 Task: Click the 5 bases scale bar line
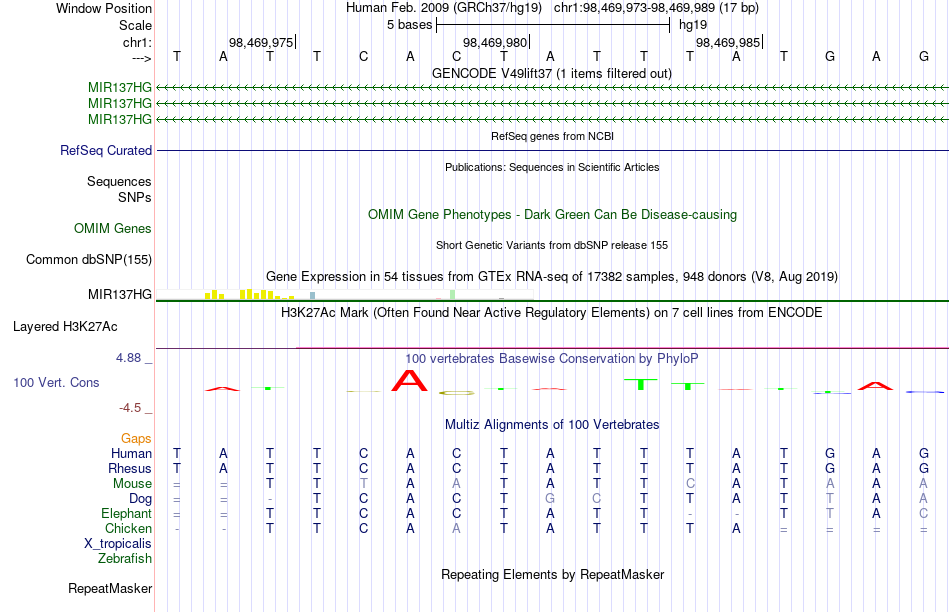(x=553, y=25)
